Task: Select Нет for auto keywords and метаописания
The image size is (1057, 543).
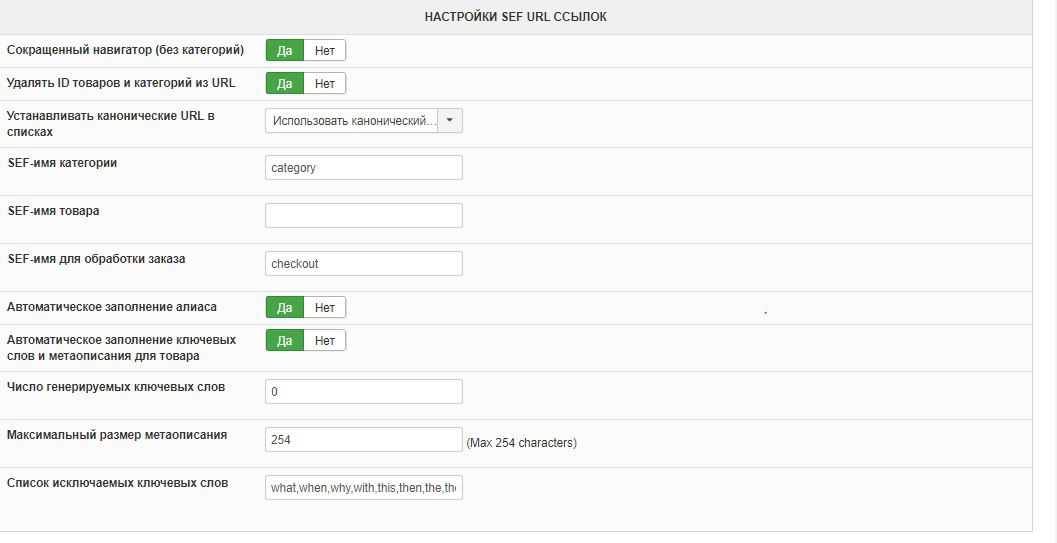Action: click(324, 340)
